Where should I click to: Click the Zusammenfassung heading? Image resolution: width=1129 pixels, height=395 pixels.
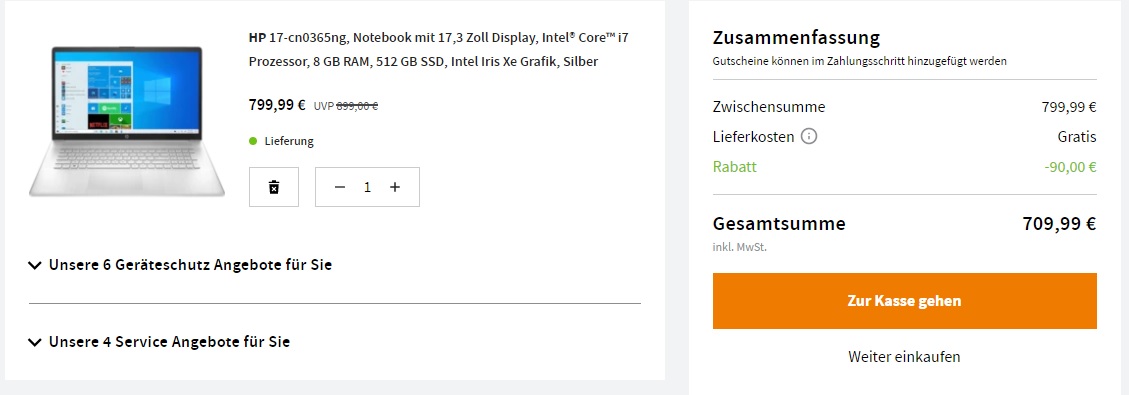coord(796,37)
